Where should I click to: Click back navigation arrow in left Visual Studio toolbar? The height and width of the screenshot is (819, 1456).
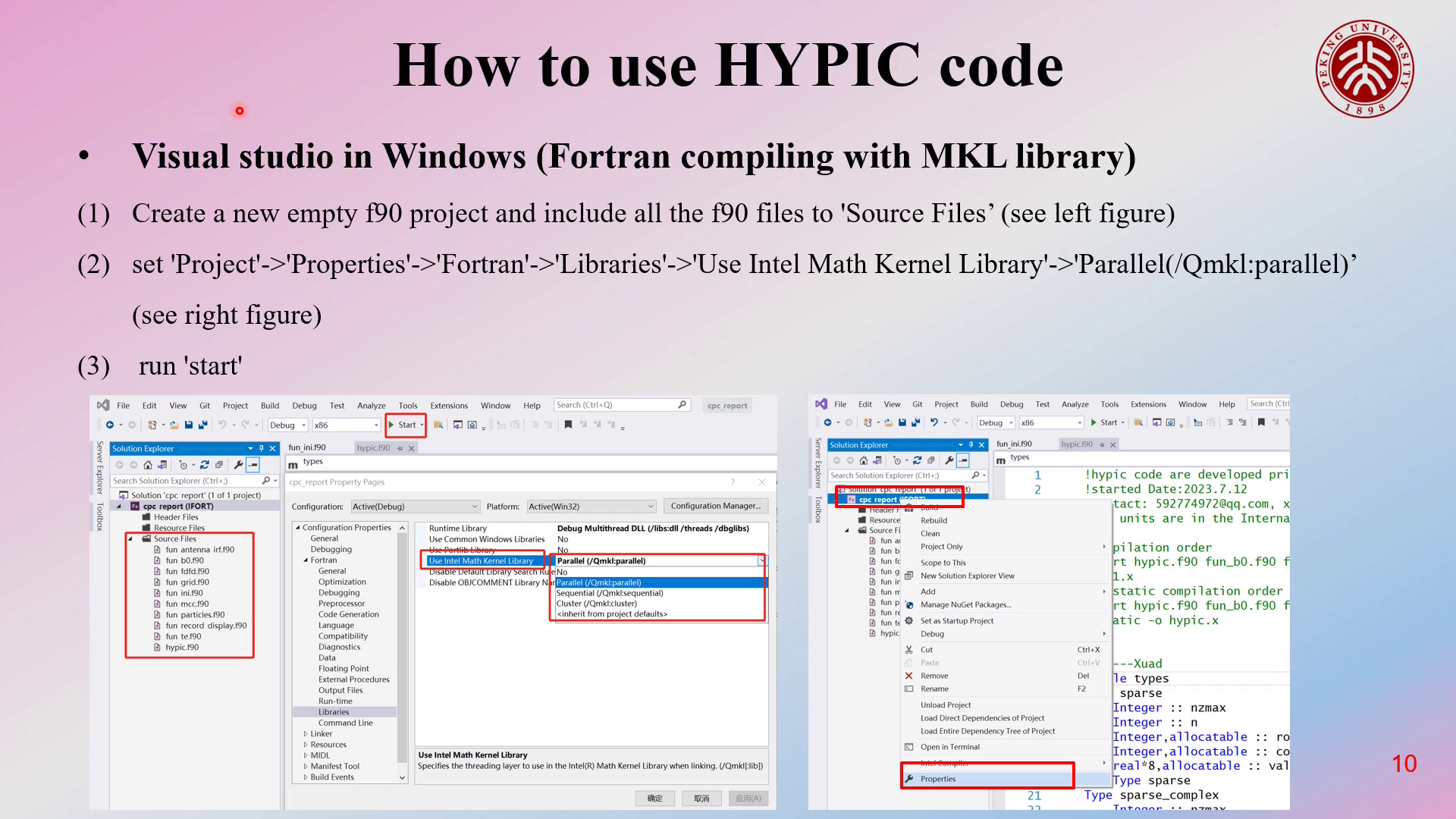(x=111, y=425)
